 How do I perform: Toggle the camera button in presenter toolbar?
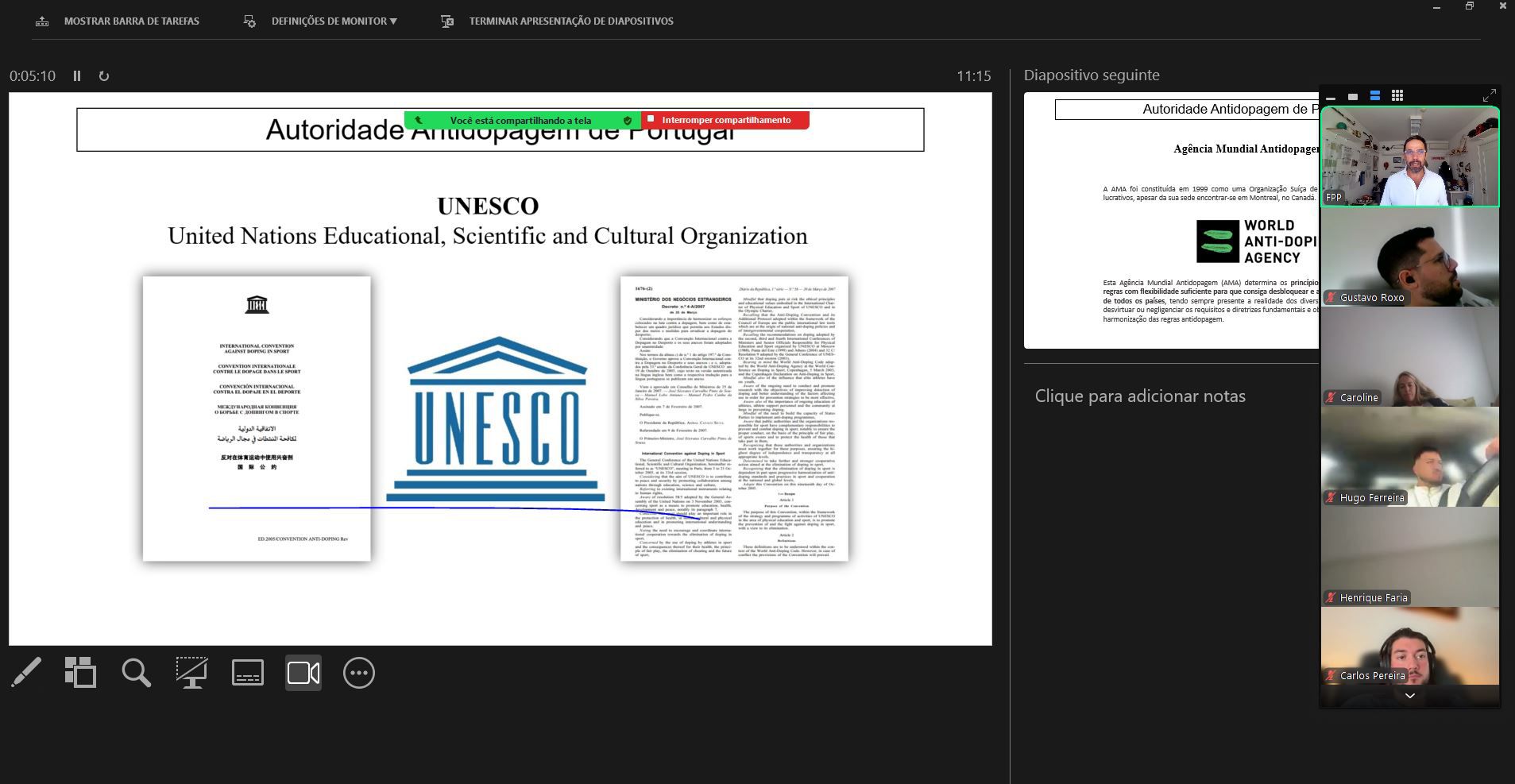303,673
